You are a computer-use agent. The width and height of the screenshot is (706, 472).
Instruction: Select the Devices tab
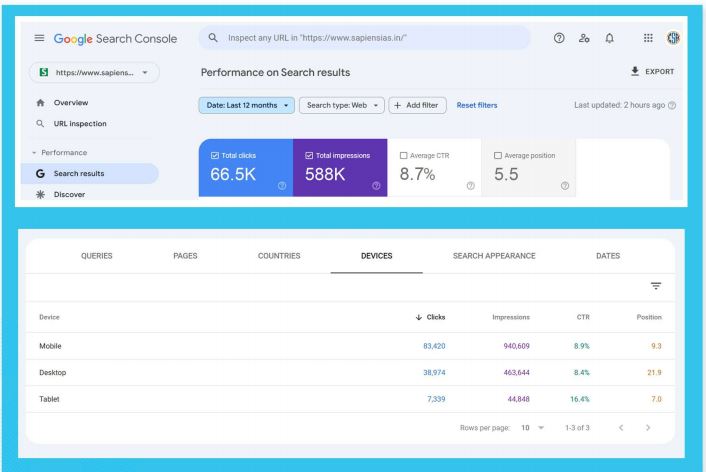coord(376,256)
